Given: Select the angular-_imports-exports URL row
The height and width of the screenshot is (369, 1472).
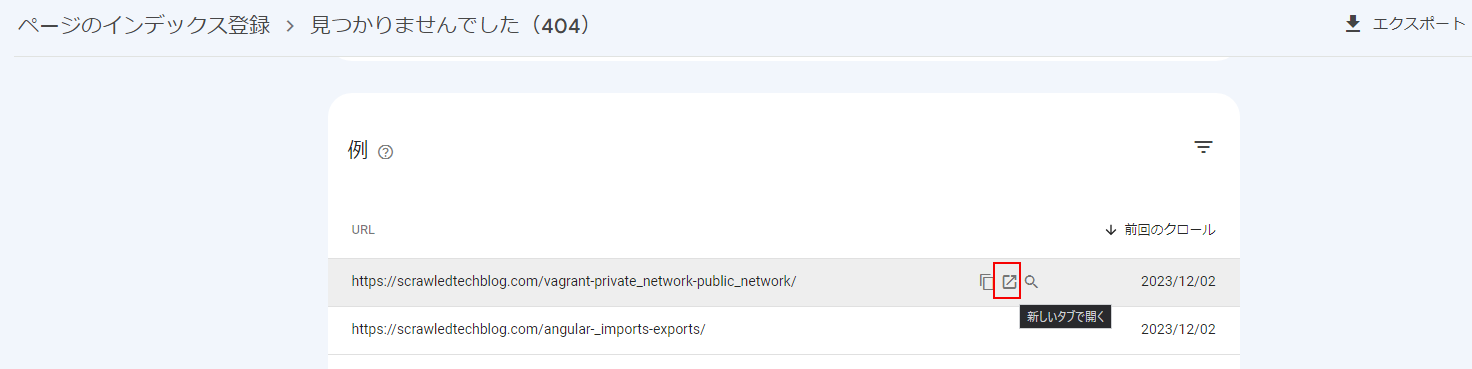Looking at the screenshot, I should pyautogui.click(x=784, y=330).
